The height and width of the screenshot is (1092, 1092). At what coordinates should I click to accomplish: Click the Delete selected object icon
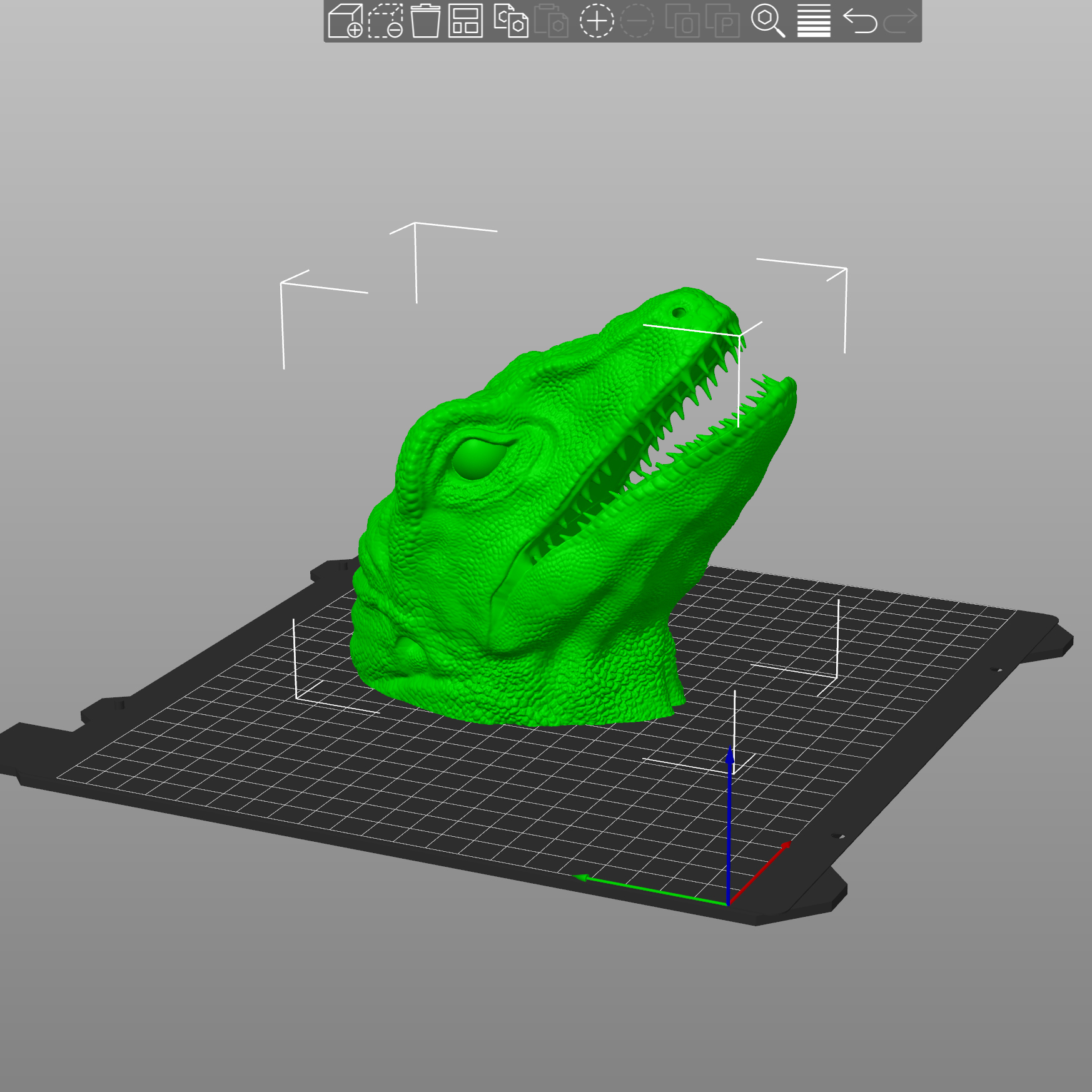click(385, 21)
